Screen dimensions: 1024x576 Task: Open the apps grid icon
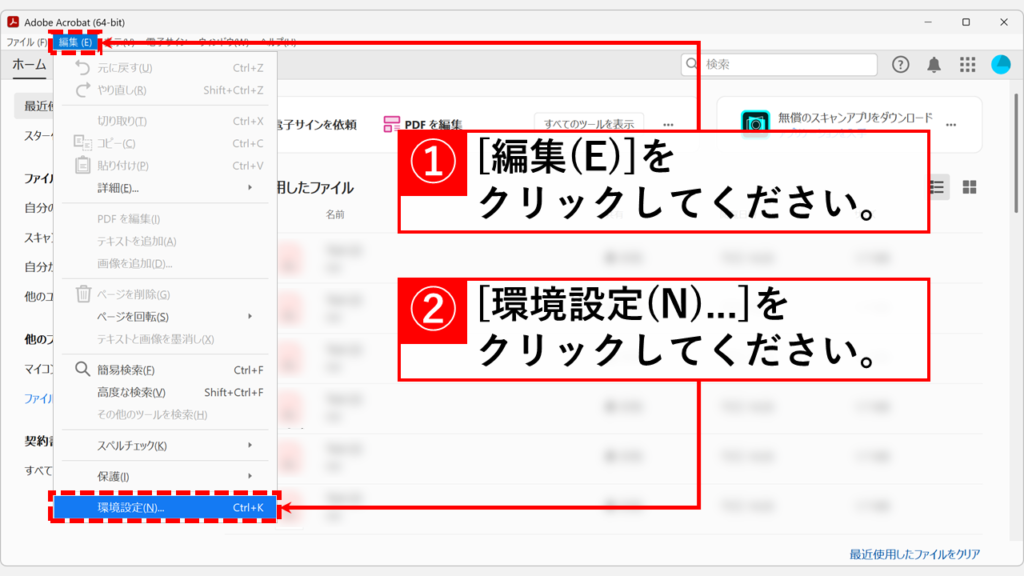[967, 64]
